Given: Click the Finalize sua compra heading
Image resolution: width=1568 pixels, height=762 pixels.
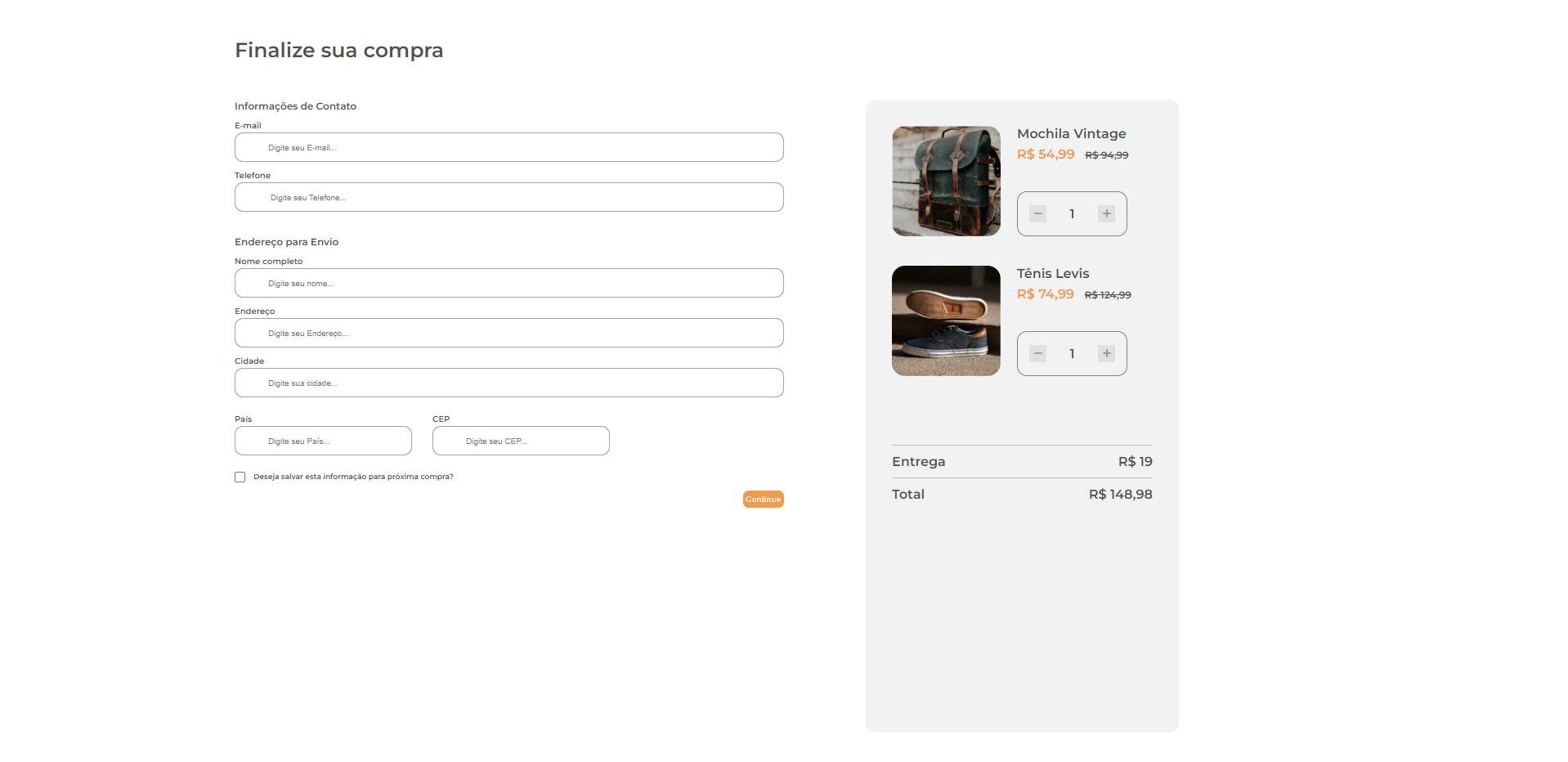Looking at the screenshot, I should coord(338,51).
